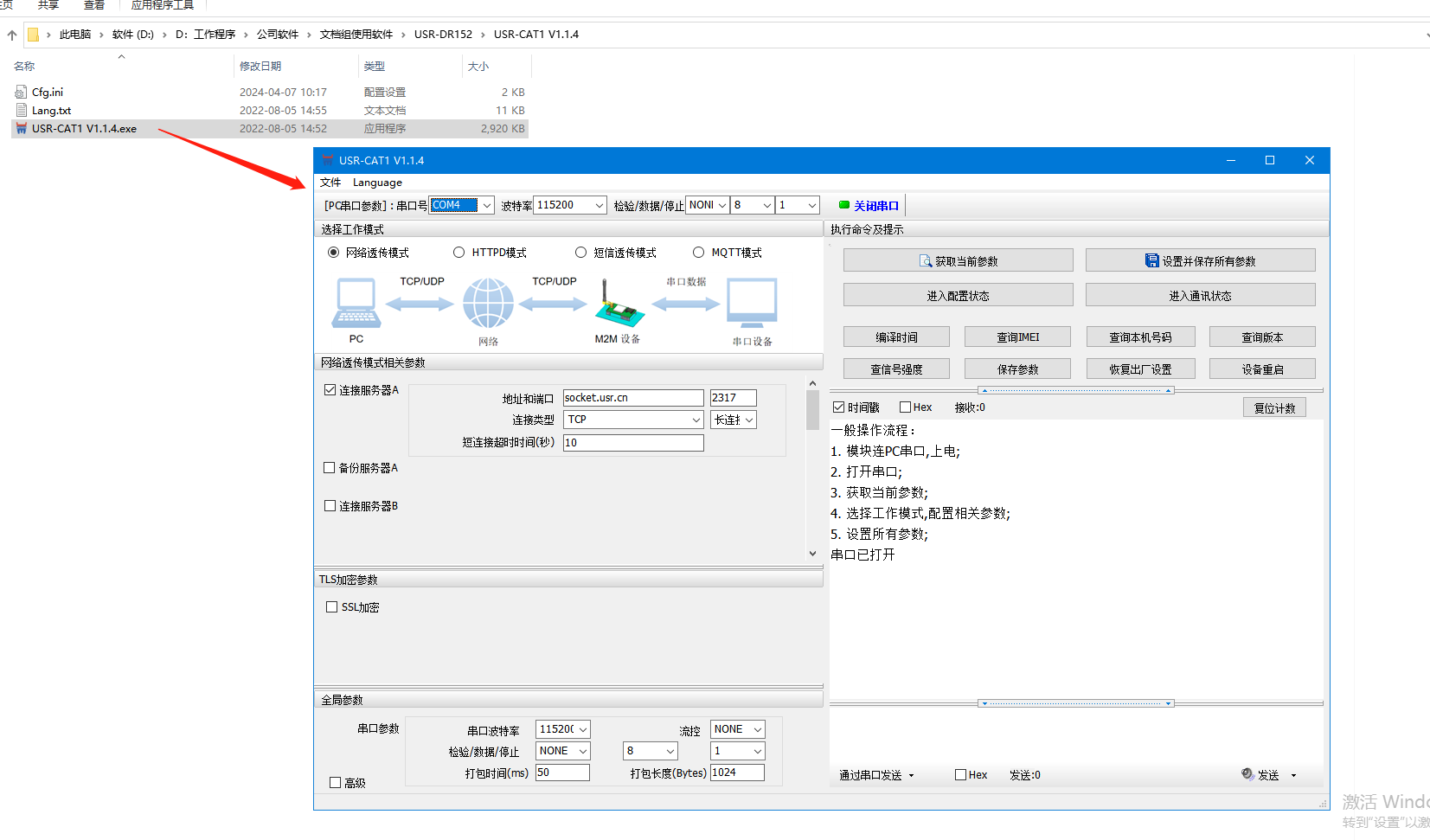1430x840 pixels.
Task: Click the send icon at bottom right
Action: (1247, 774)
